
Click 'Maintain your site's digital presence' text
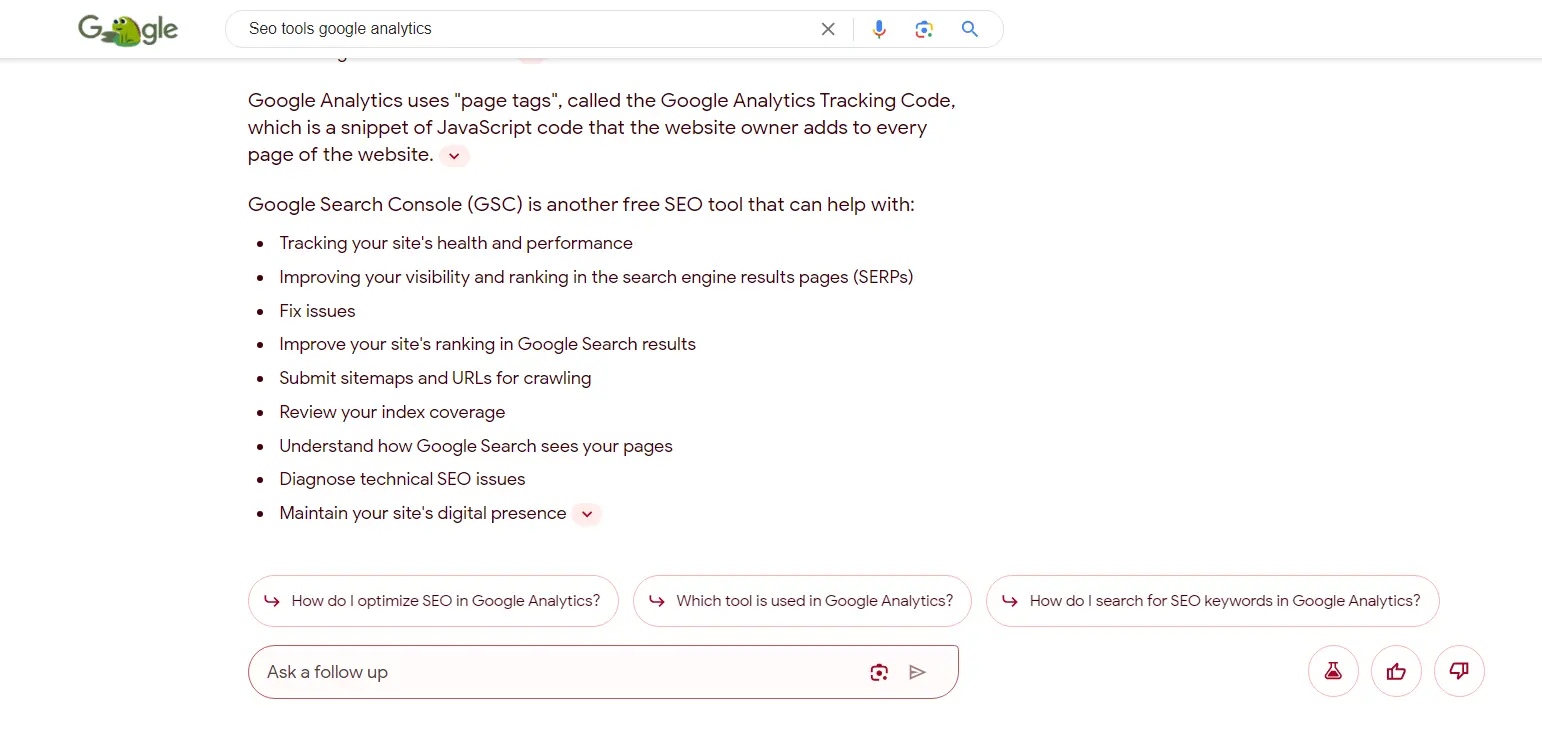pyautogui.click(x=423, y=513)
